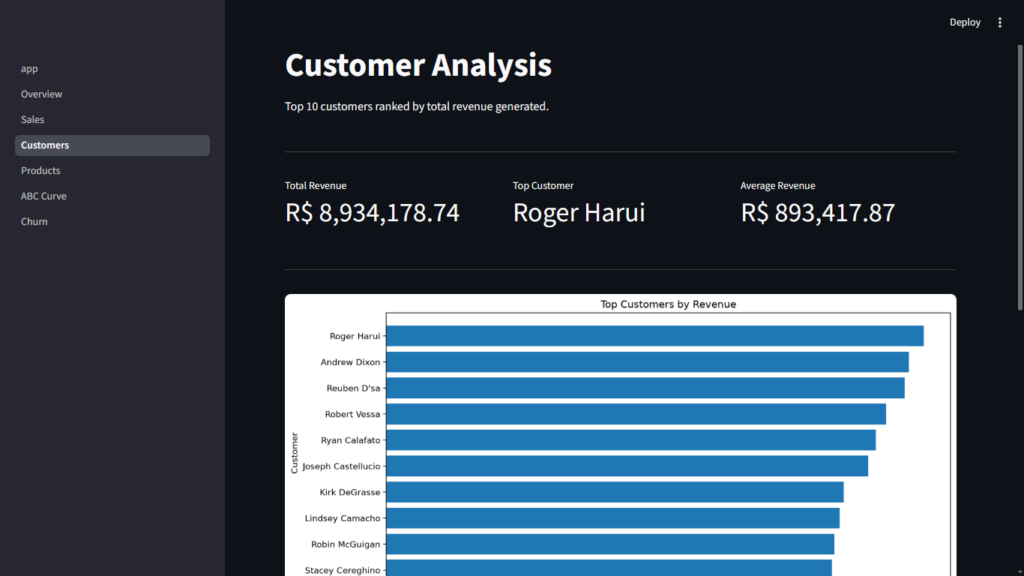Click the Reuben D'sa axis label
Image resolution: width=1024 pixels, height=576 pixels.
[353, 389]
